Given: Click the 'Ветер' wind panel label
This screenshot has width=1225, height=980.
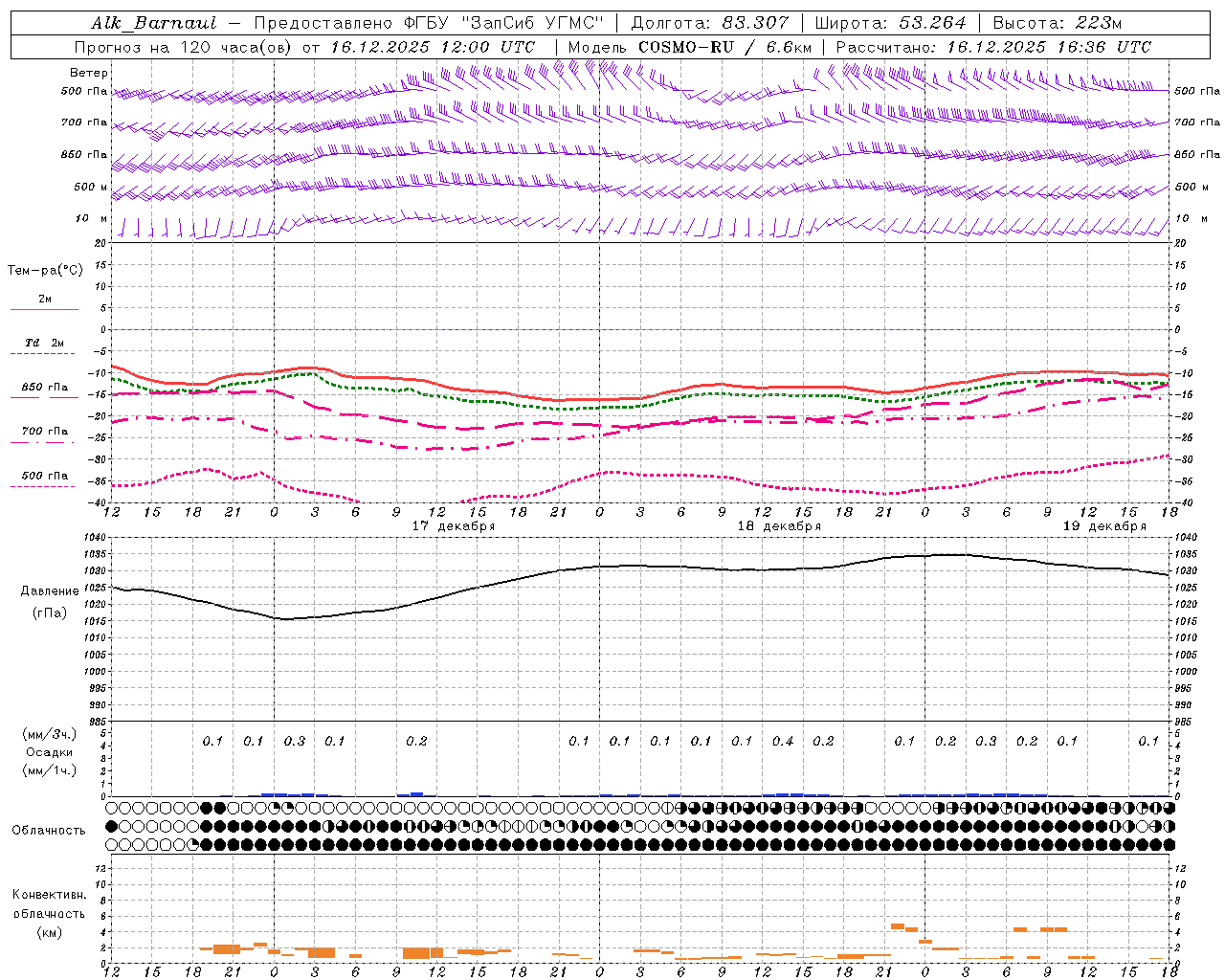Looking at the screenshot, I should (89, 73).
